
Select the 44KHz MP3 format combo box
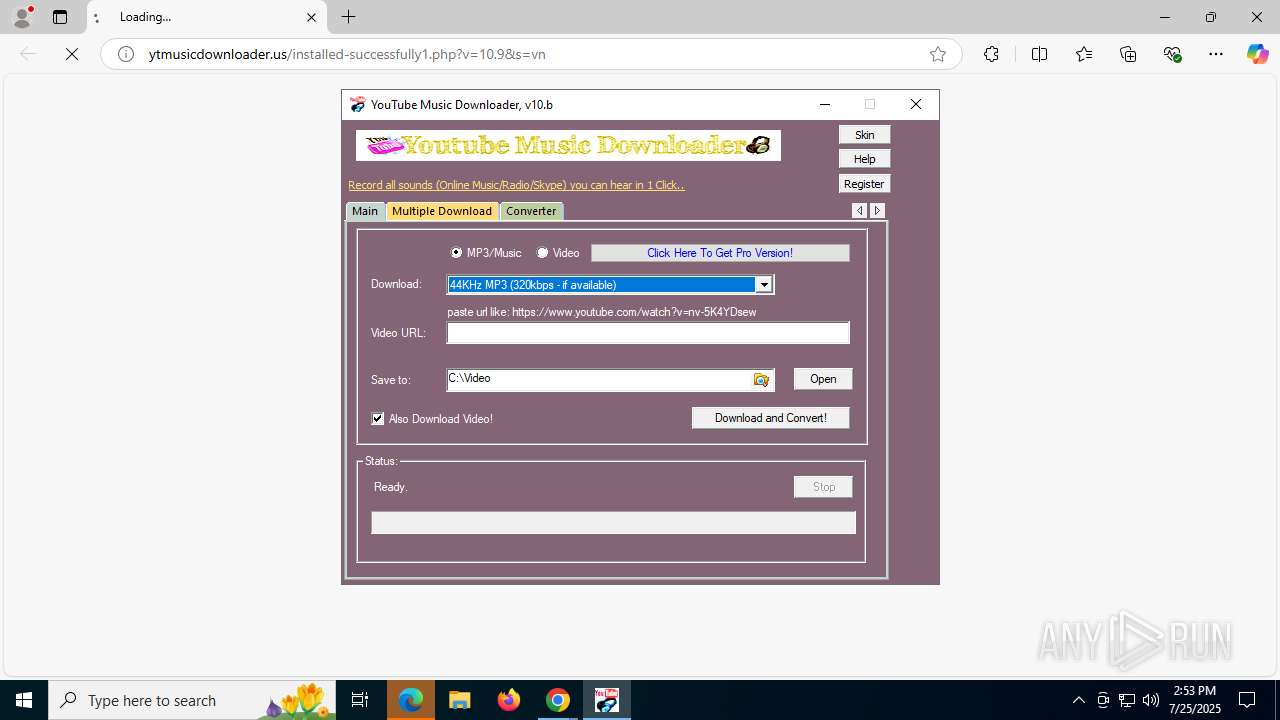[x=610, y=285]
